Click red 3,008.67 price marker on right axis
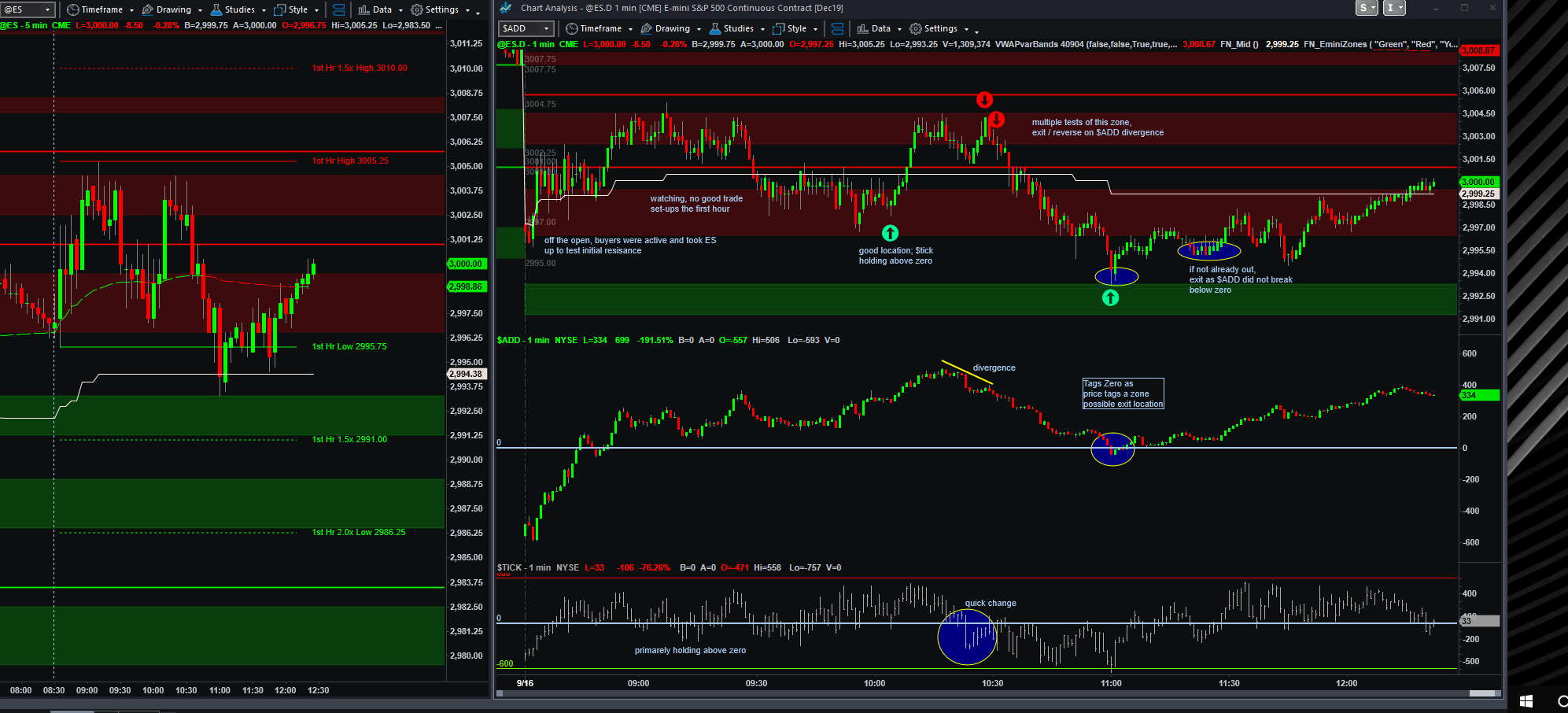Viewport: 1568px width, 713px height. (x=1479, y=50)
